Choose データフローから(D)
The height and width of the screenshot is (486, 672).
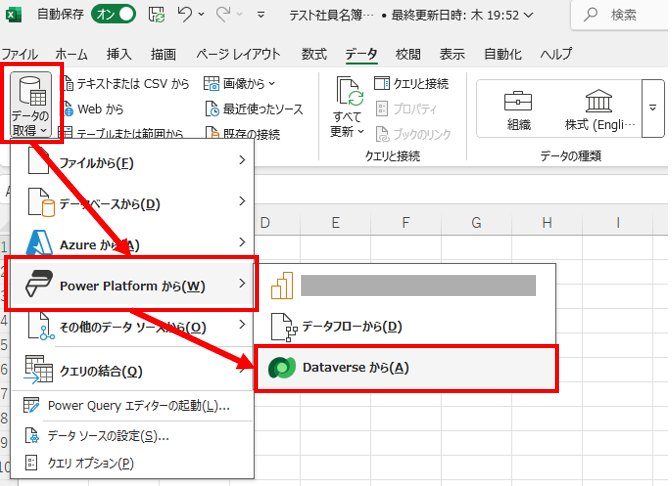click(x=405, y=327)
